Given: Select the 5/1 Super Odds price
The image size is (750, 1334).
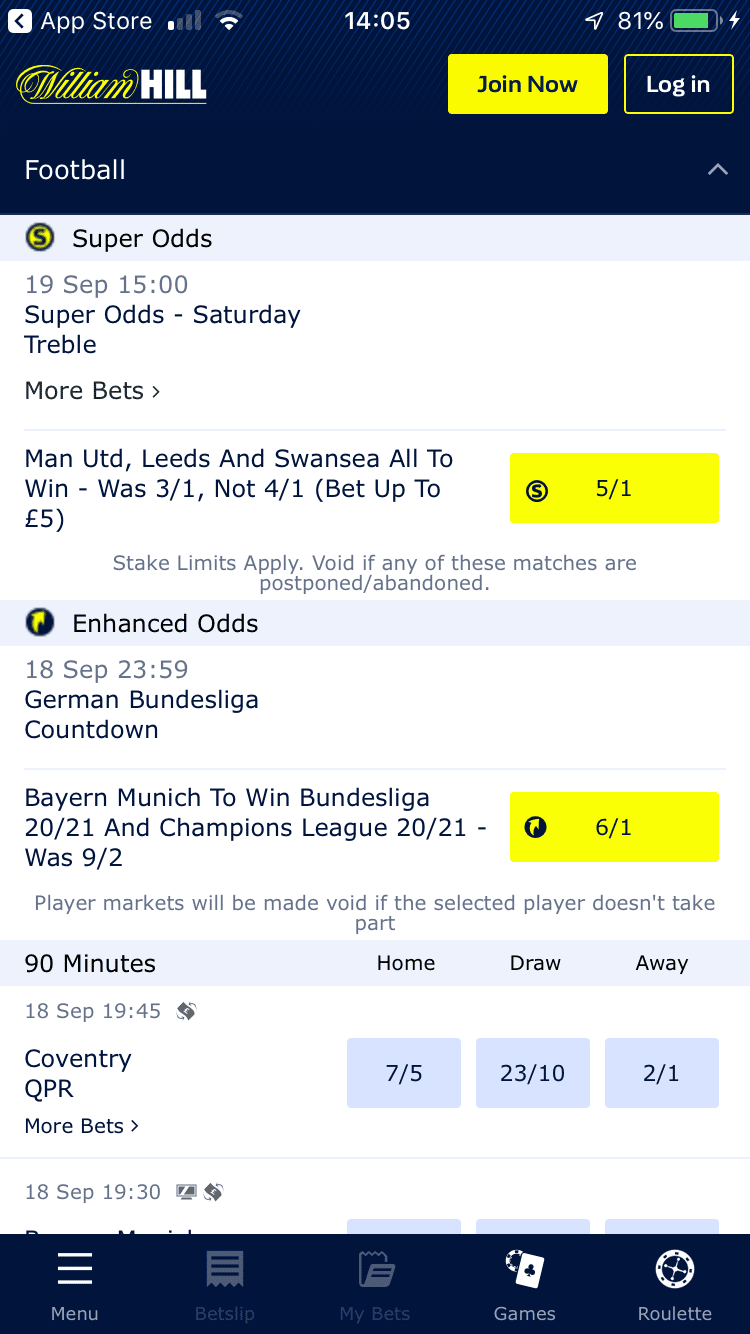Looking at the screenshot, I should click(614, 489).
